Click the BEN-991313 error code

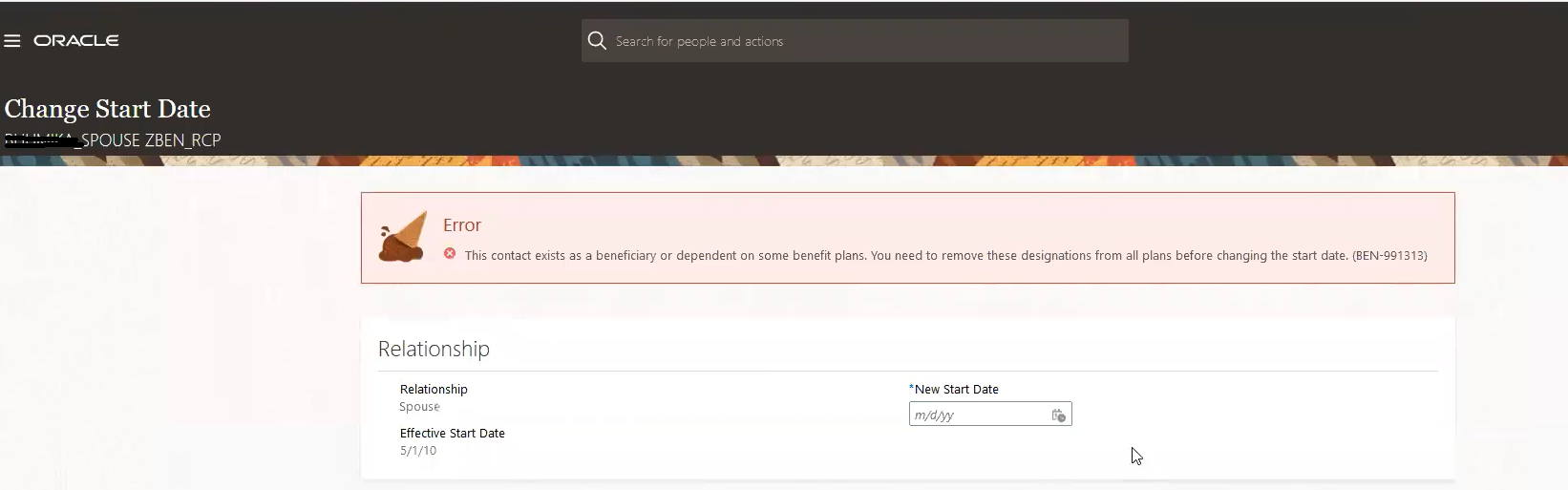coord(1389,256)
